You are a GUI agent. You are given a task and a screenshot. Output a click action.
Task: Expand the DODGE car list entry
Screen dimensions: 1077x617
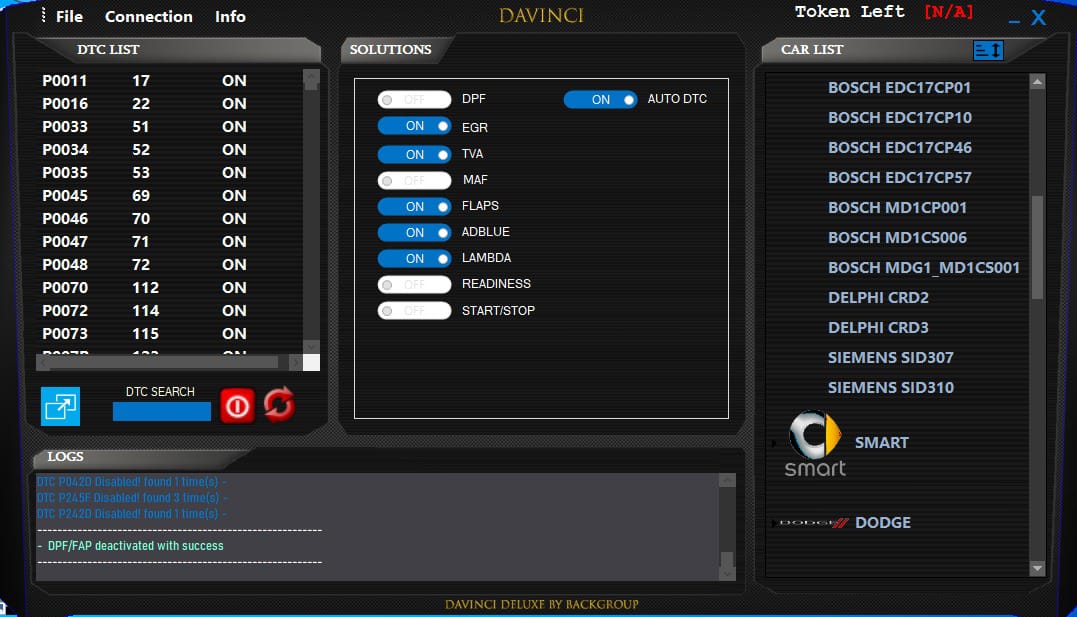pyautogui.click(x=774, y=523)
